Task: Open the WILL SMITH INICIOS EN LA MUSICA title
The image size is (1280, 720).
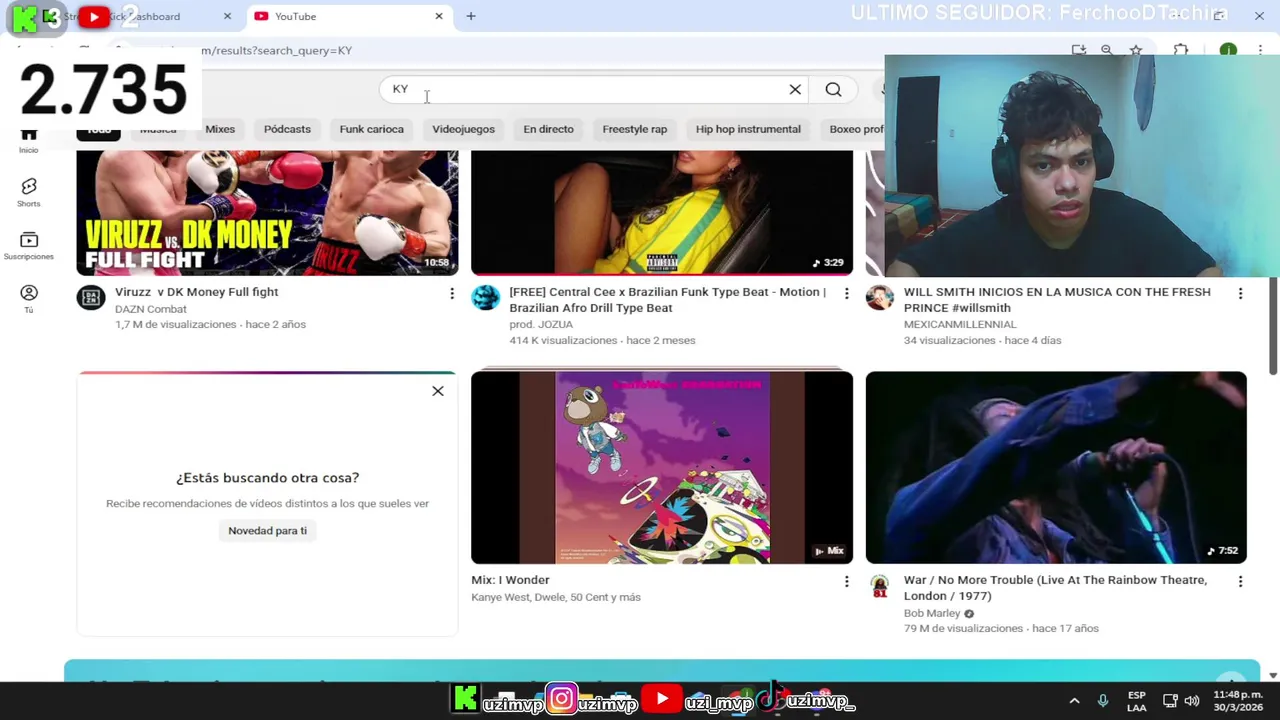Action: click(x=1057, y=300)
